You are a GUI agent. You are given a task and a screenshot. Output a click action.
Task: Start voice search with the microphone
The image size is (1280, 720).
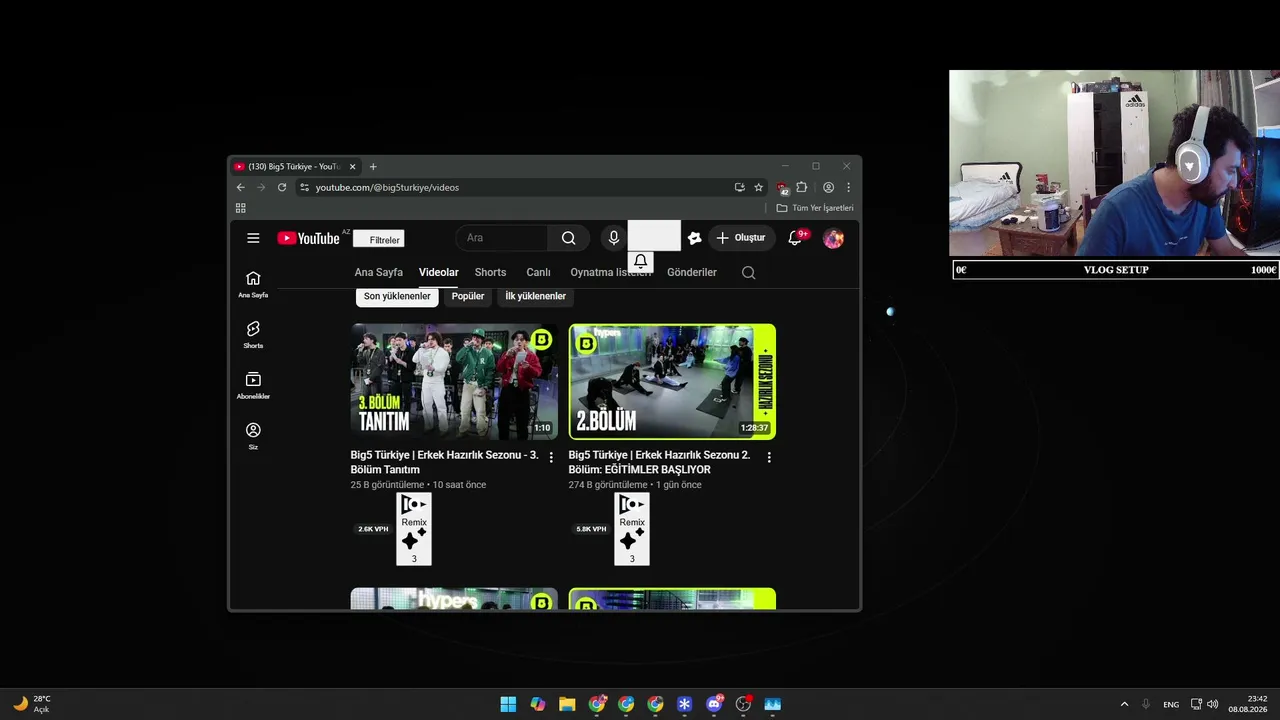coord(614,238)
